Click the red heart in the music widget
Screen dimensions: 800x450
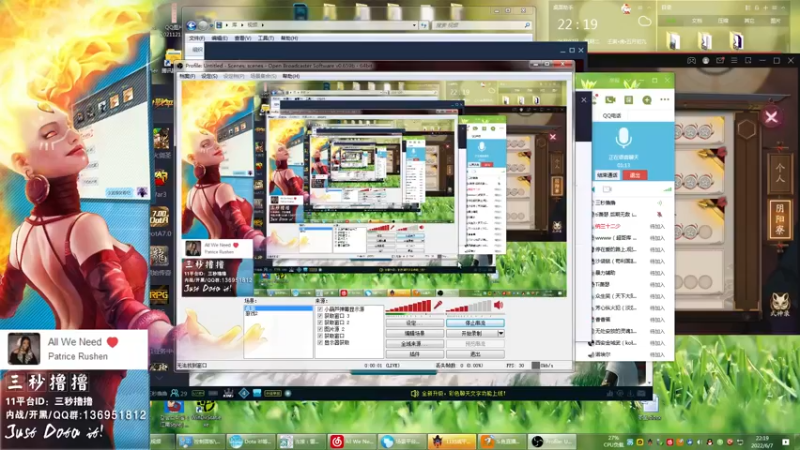[113, 342]
